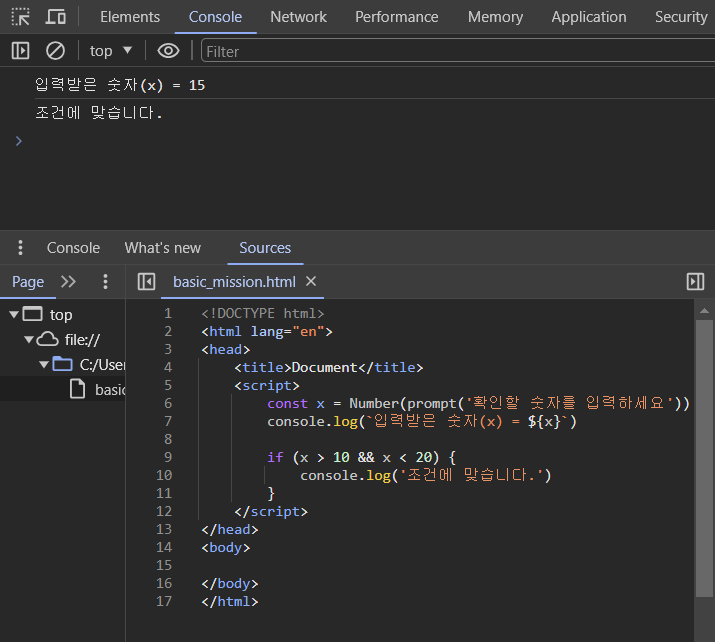Select the Sources drawer tab
Viewport: 715px width, 642px height.
point(265,248)
